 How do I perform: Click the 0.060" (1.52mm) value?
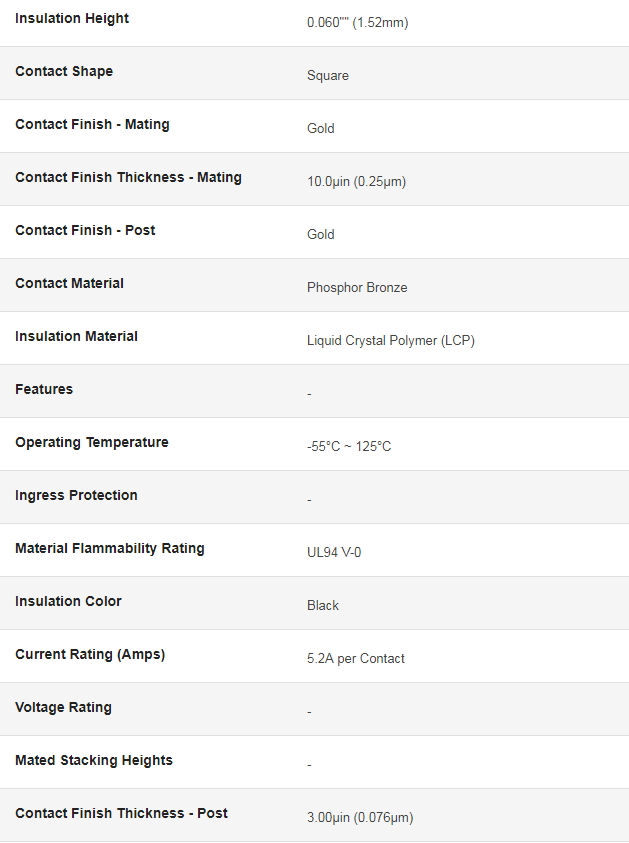click(358, 23)
